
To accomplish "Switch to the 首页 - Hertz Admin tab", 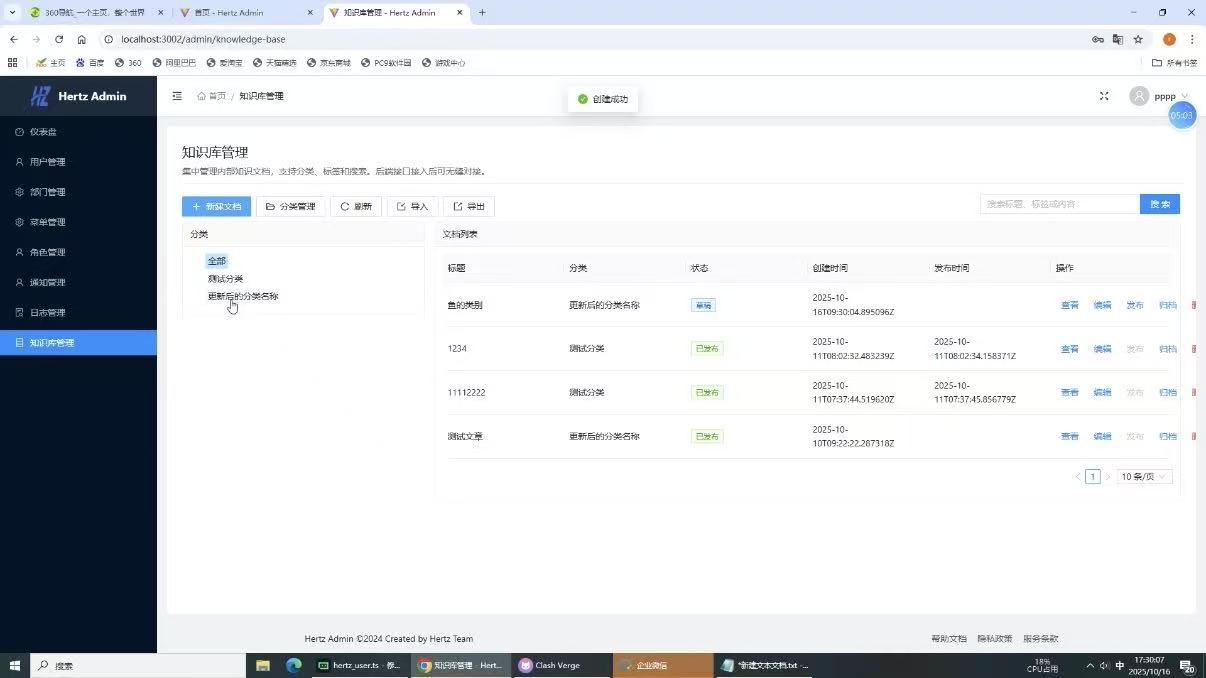I will (x=246, y=13).
